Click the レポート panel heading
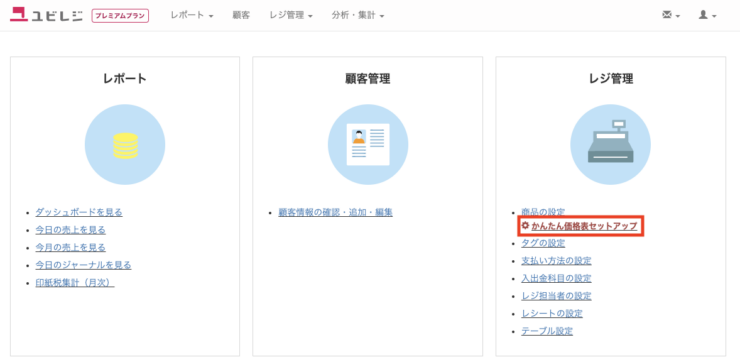 point(125,79)
